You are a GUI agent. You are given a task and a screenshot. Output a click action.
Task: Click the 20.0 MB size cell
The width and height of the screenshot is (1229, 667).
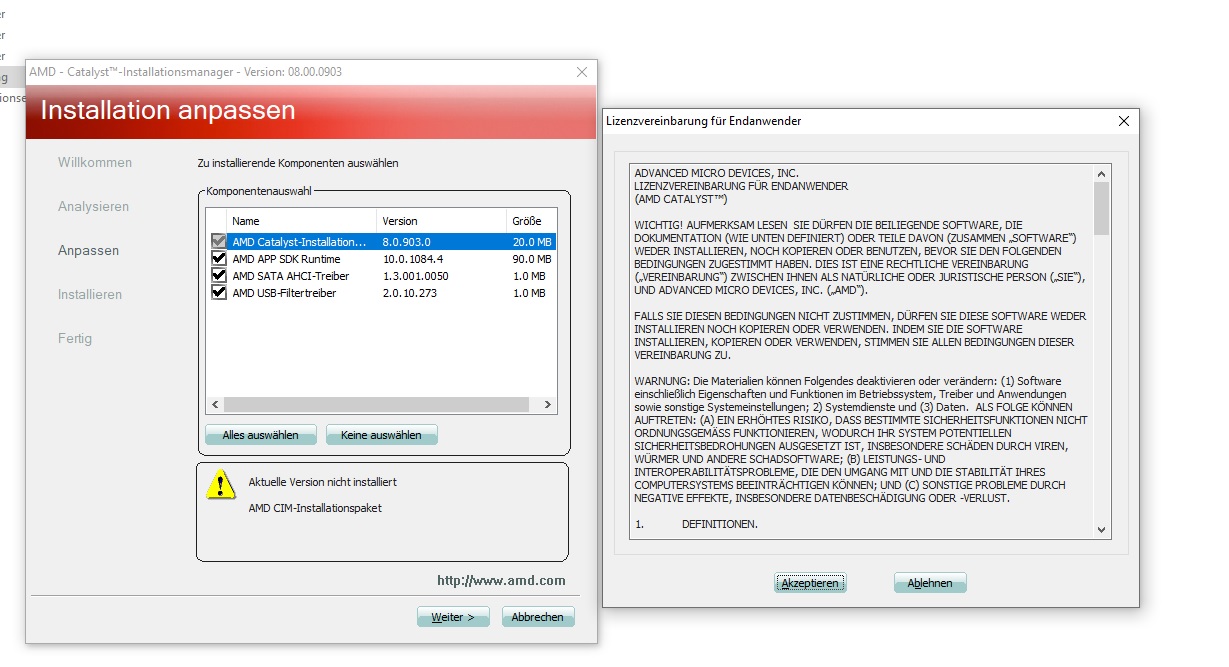tap(531, 242)
